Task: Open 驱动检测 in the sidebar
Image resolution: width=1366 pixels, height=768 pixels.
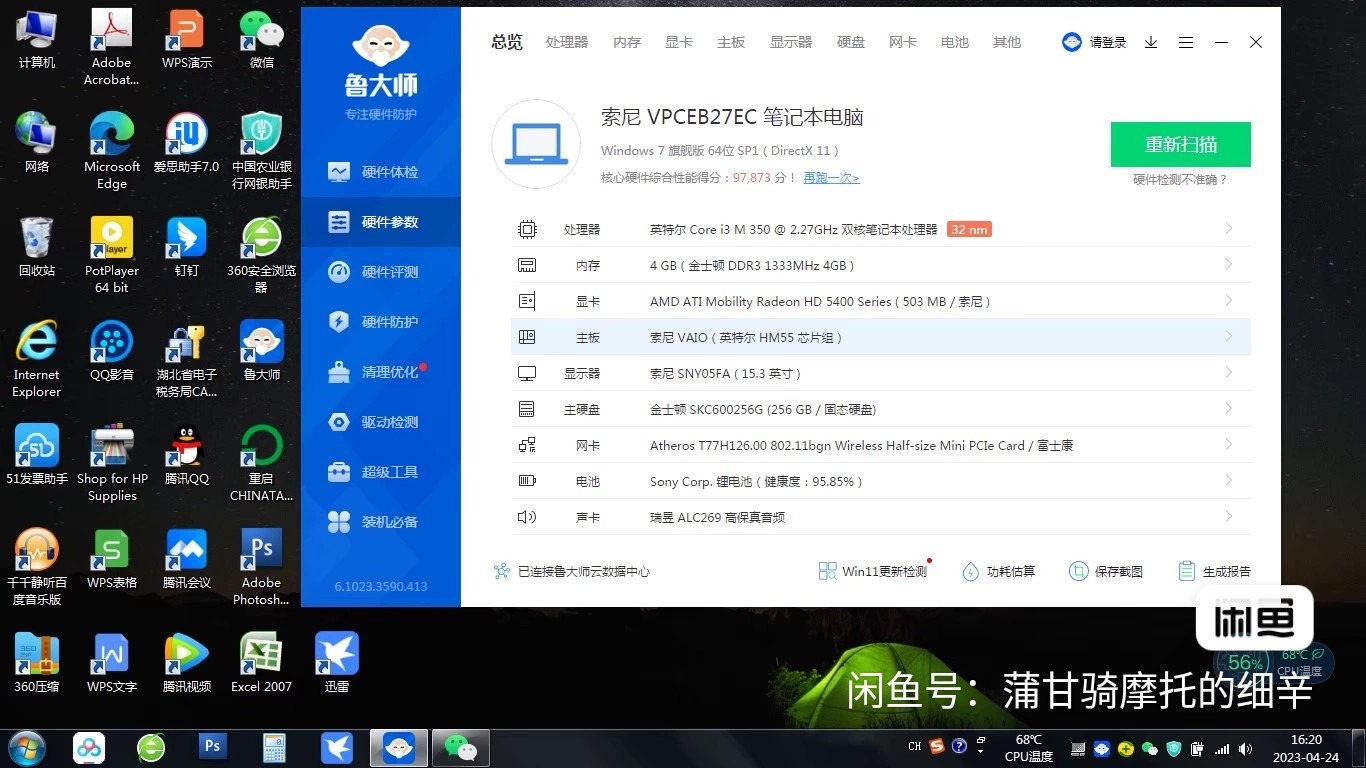Action: 380,422
